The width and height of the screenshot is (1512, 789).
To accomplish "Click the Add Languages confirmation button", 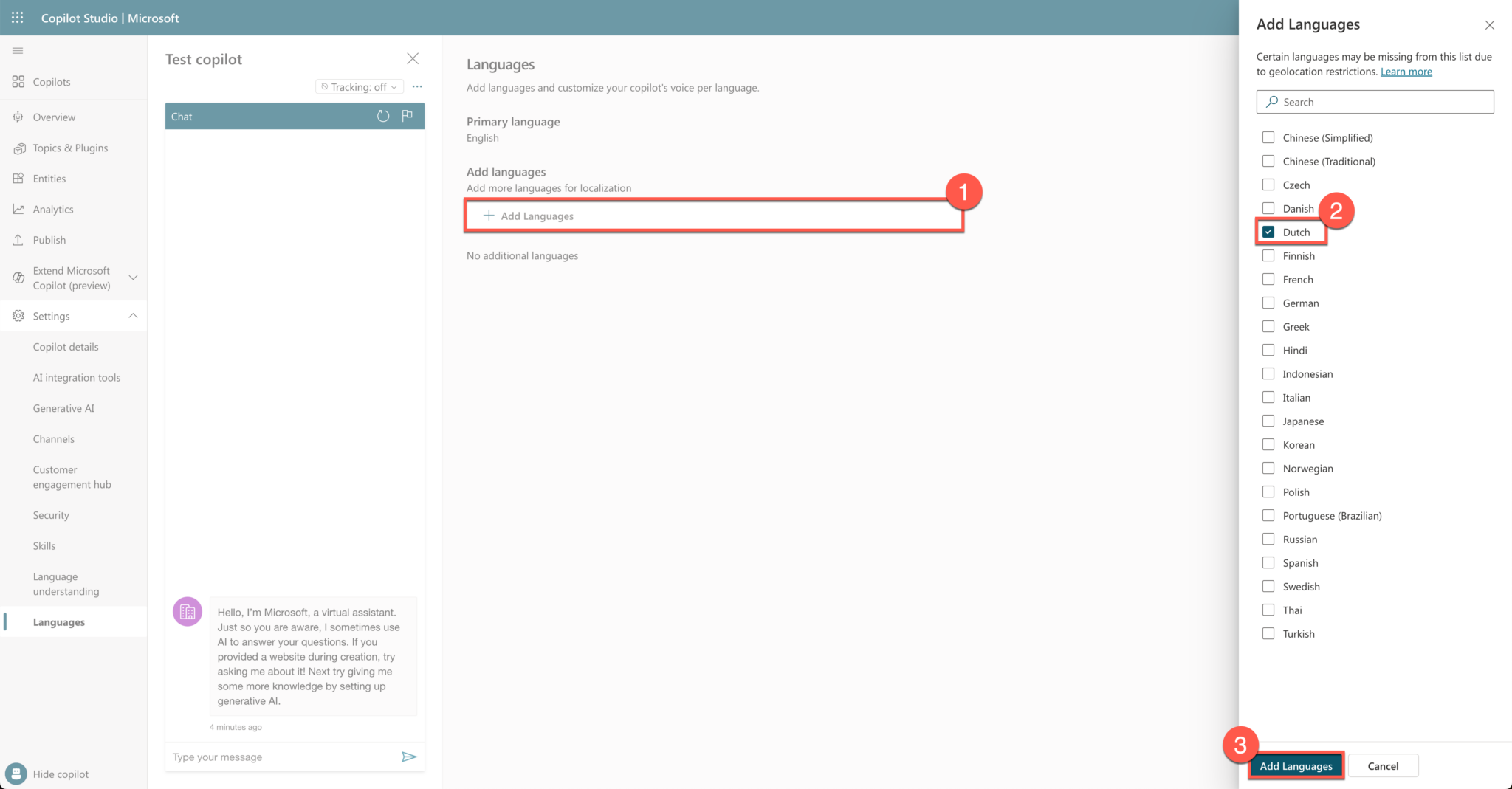I will point(1296,765).
